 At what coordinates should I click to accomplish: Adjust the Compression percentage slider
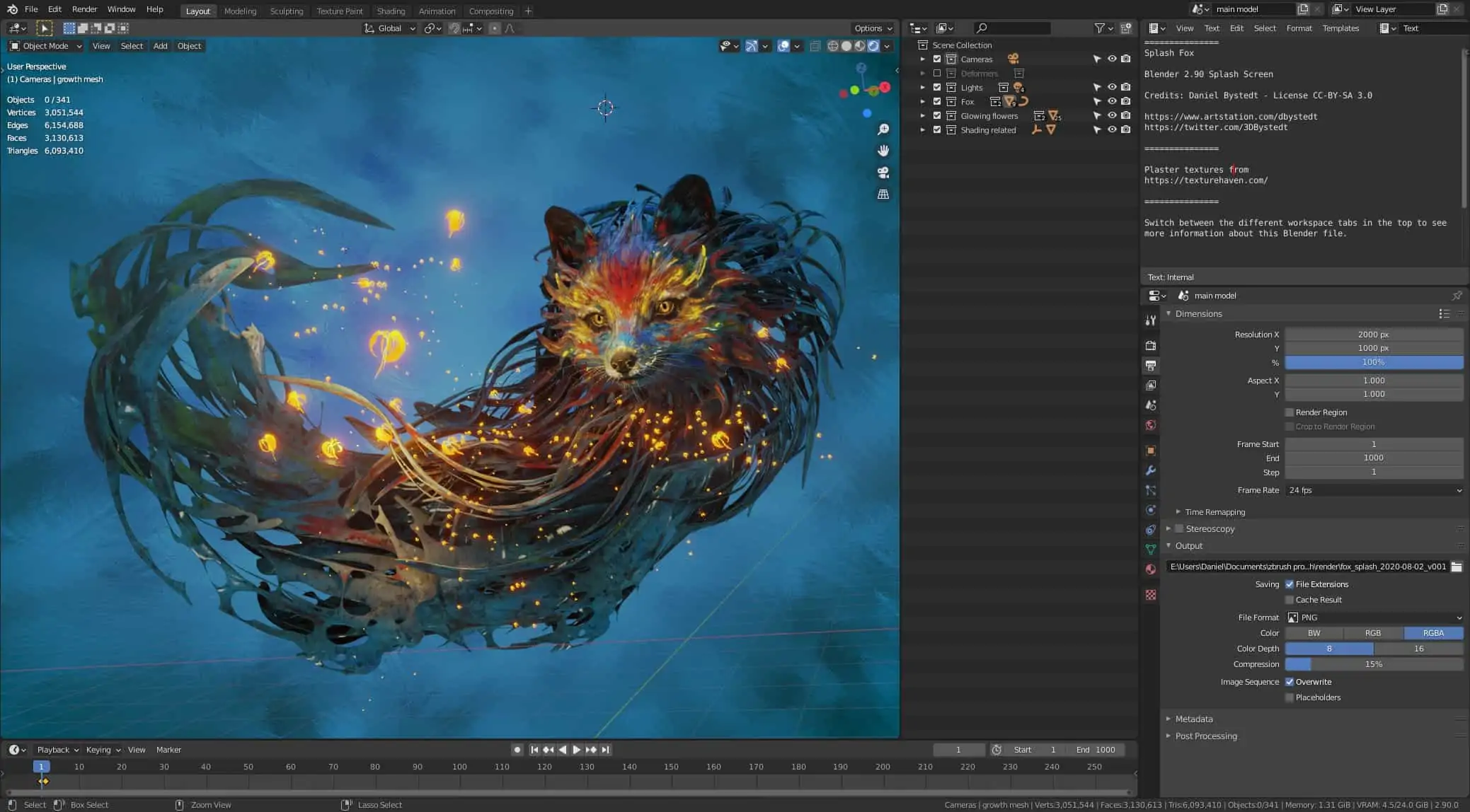point(1373,663)
